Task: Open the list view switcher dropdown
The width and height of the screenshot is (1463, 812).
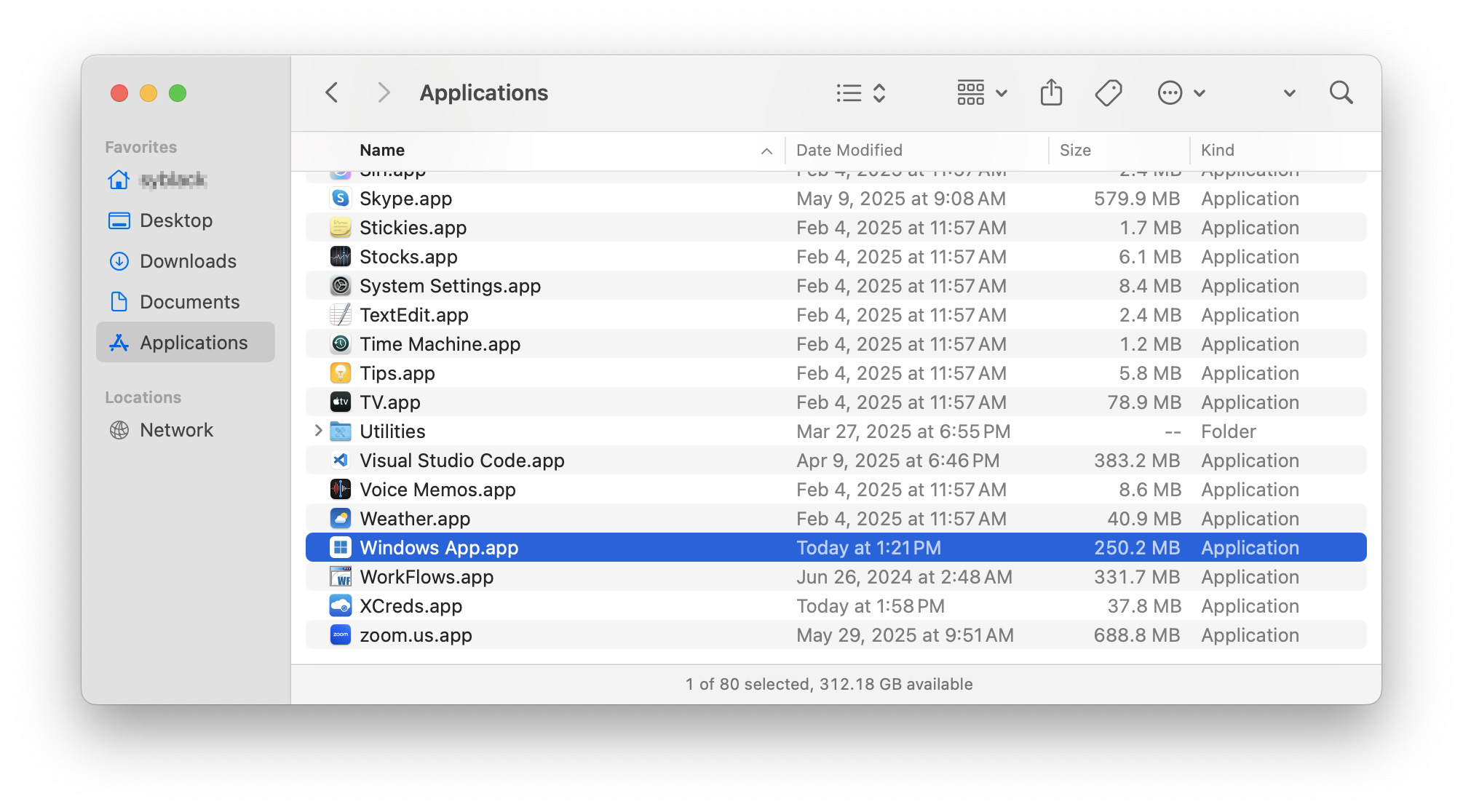Action: [860, 93]
